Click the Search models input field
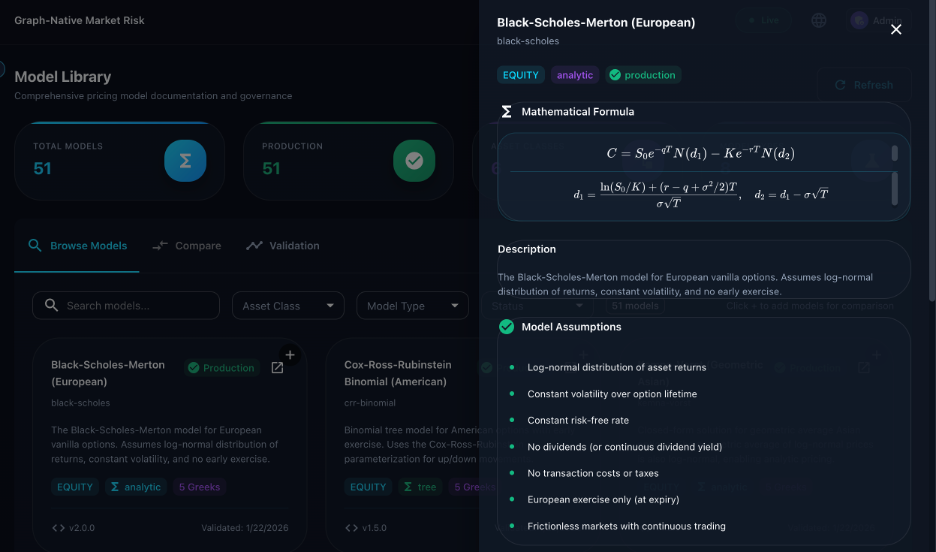 pyautogui.click(x=126, y=306)
